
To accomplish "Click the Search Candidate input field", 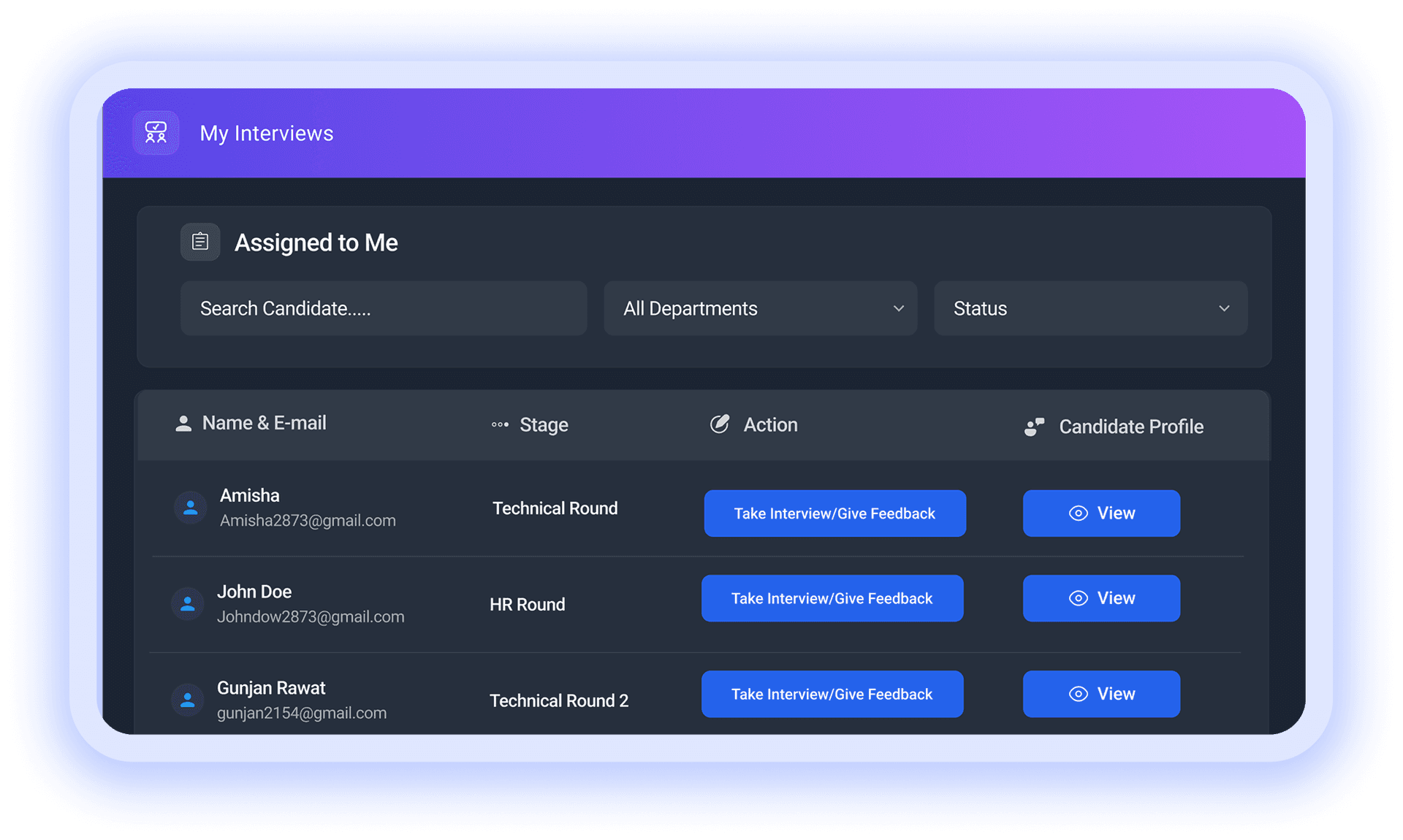I will (383, 308).
